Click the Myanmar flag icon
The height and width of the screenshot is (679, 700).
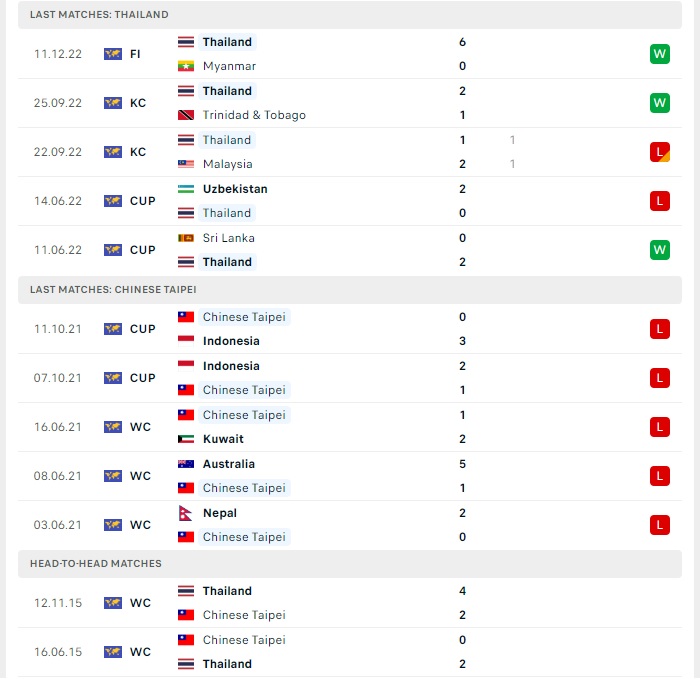[x=186, y=66]
